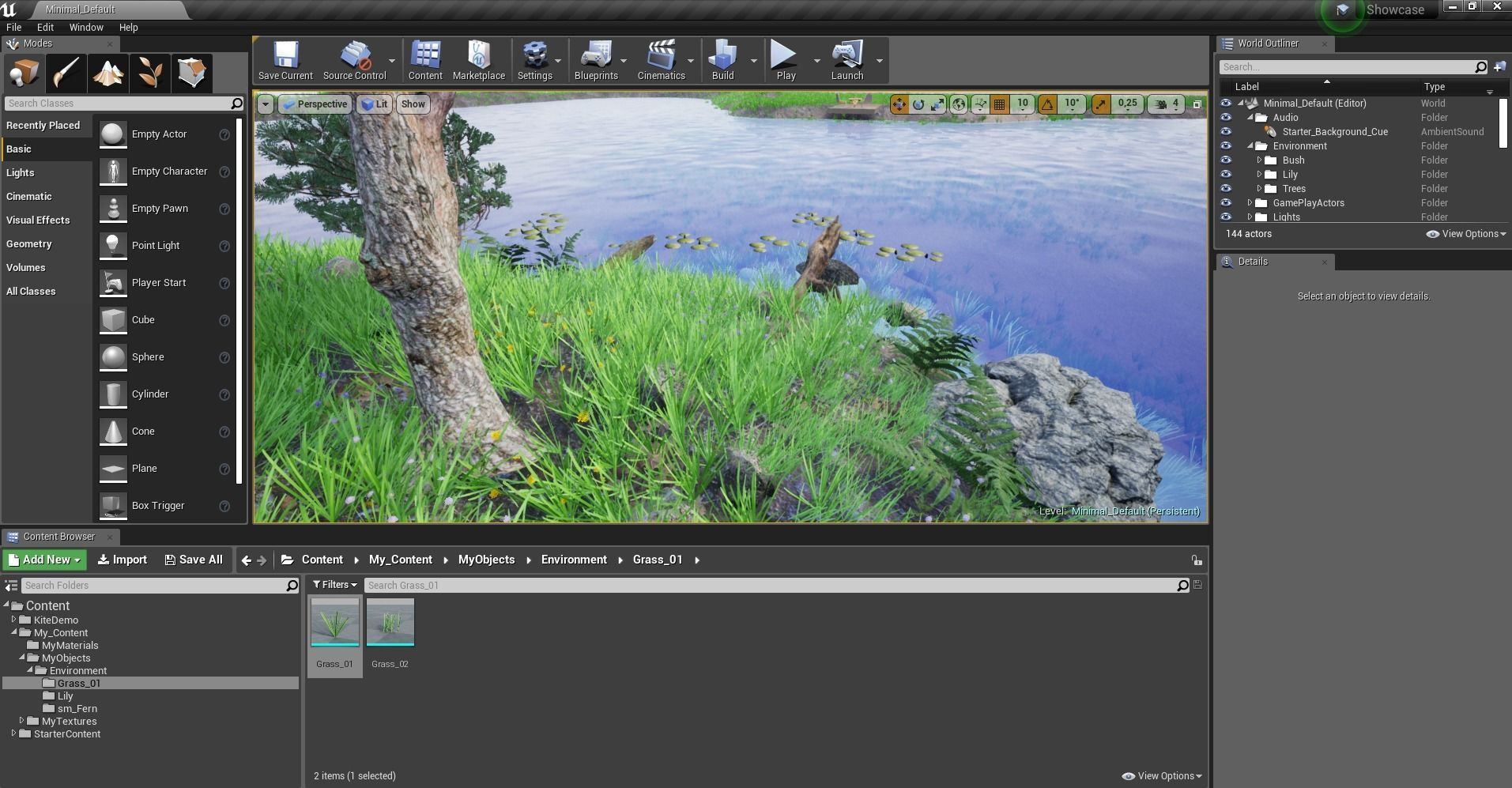
Task: Open the File menu
Action: coord(14,27)
